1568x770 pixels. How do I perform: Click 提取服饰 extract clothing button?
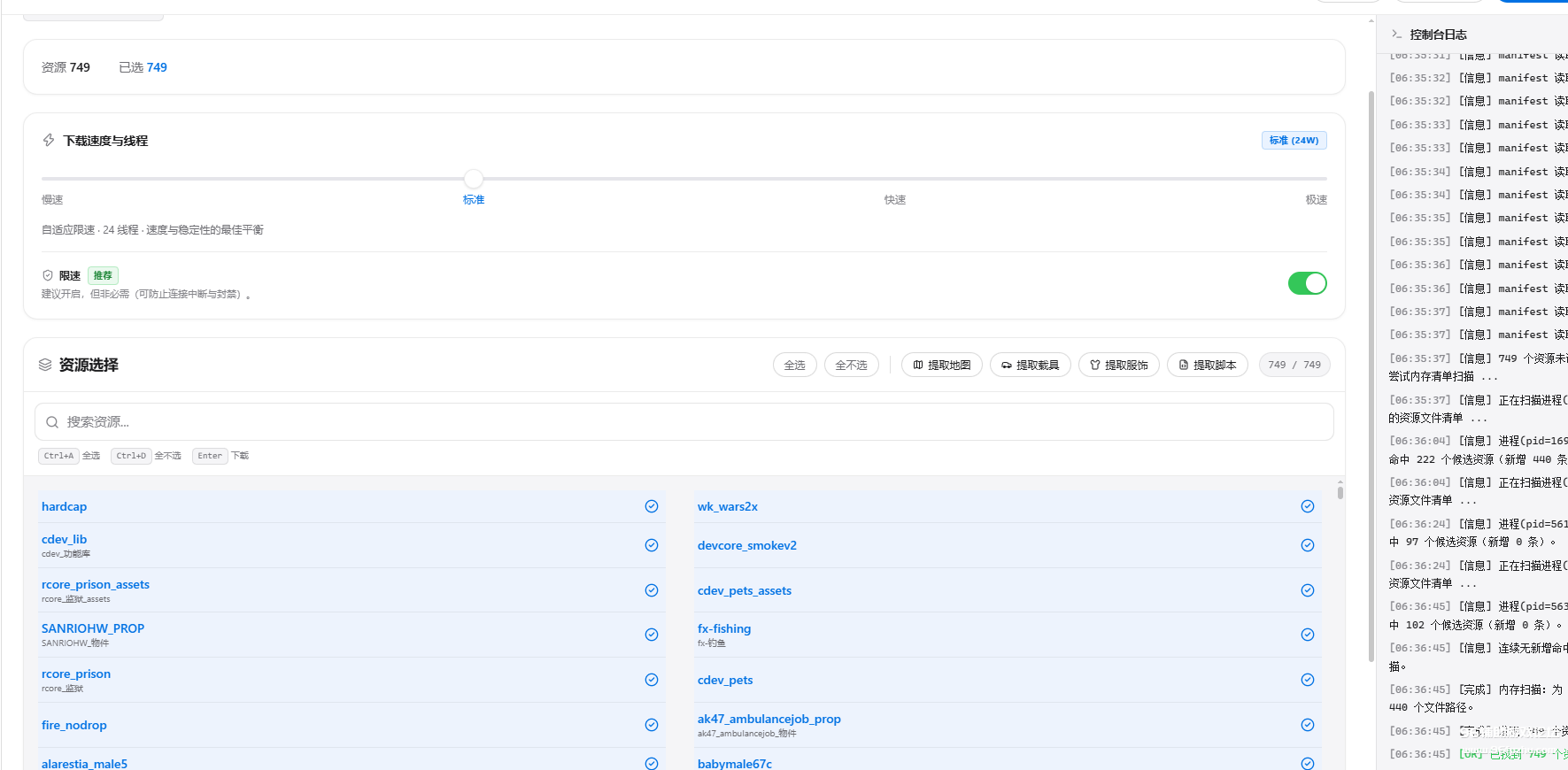coord(1119,365)
